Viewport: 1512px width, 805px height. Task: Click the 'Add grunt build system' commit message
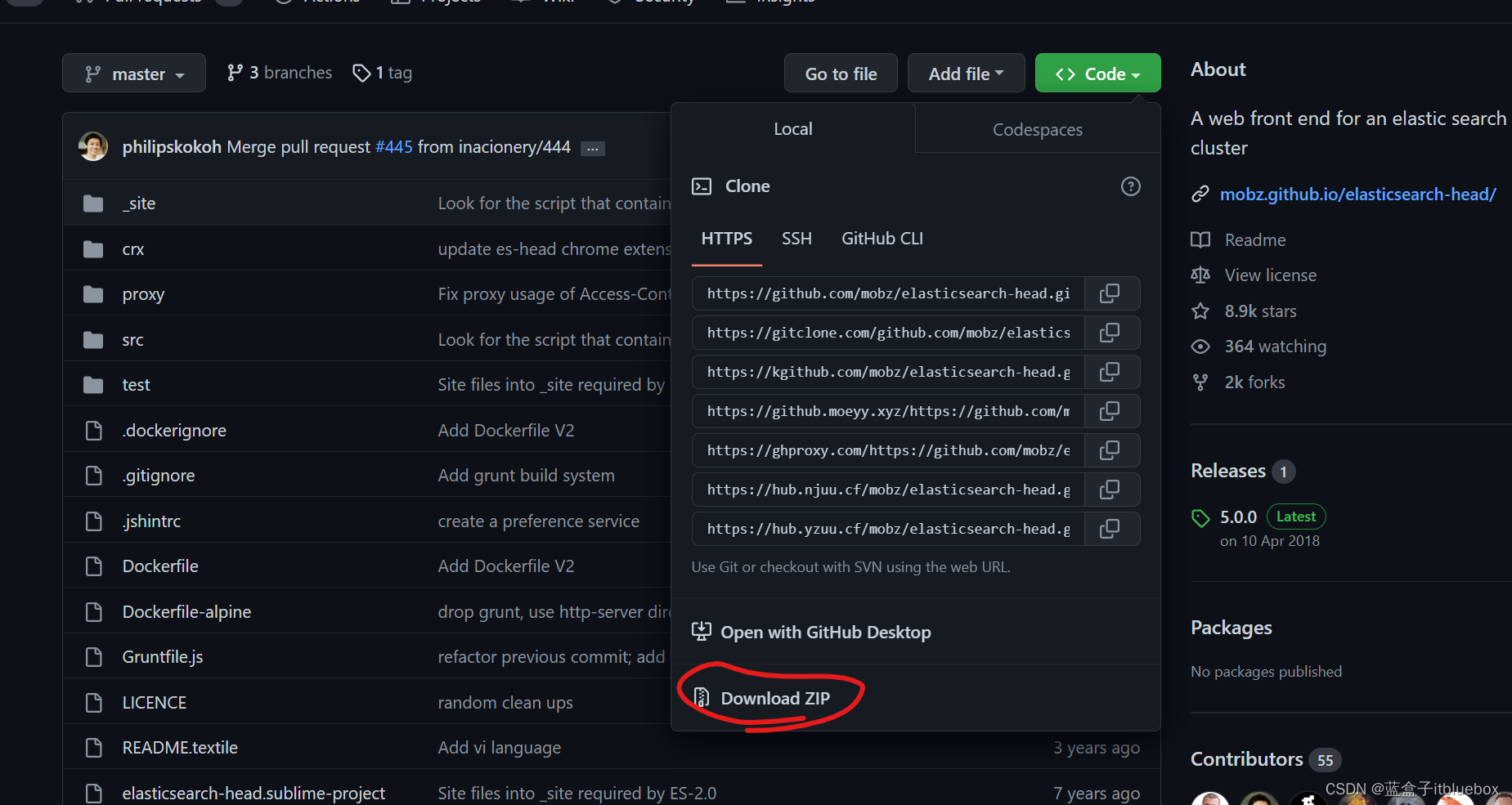coord(526,476)
